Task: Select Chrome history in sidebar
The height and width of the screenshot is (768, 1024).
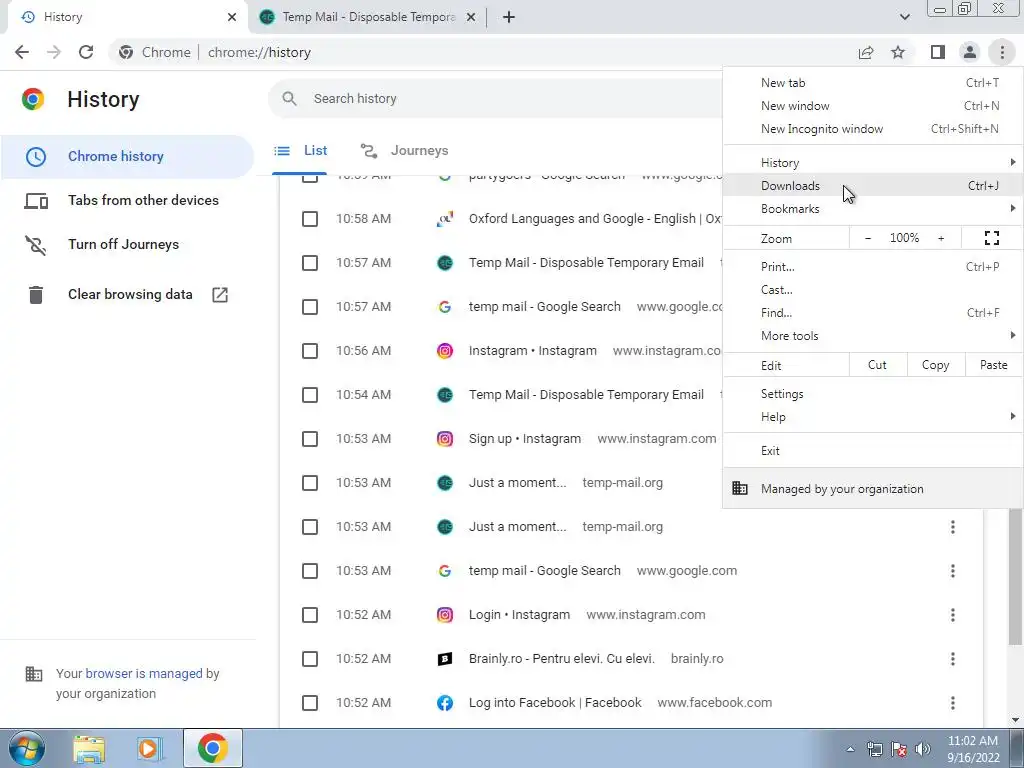Action: pos(127,157)
